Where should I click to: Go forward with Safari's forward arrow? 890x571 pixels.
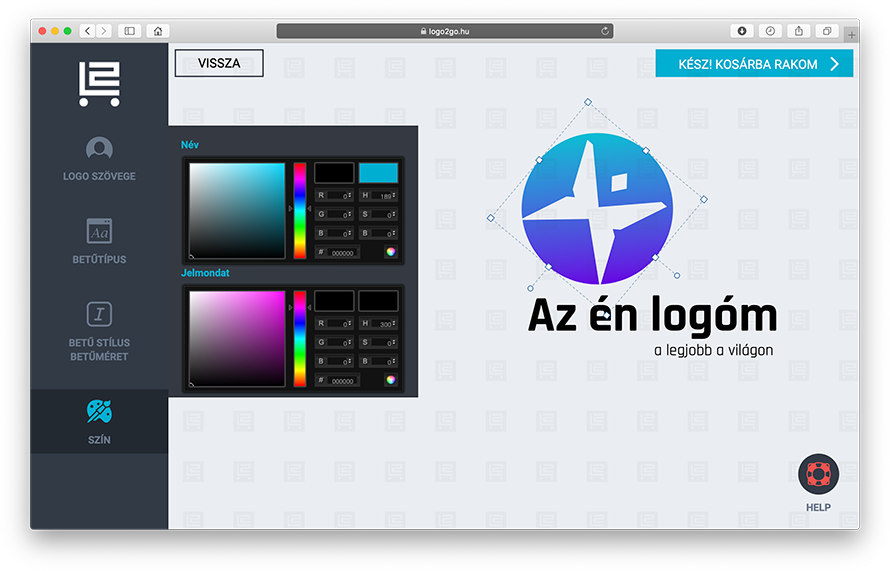[x=104, y=31]
